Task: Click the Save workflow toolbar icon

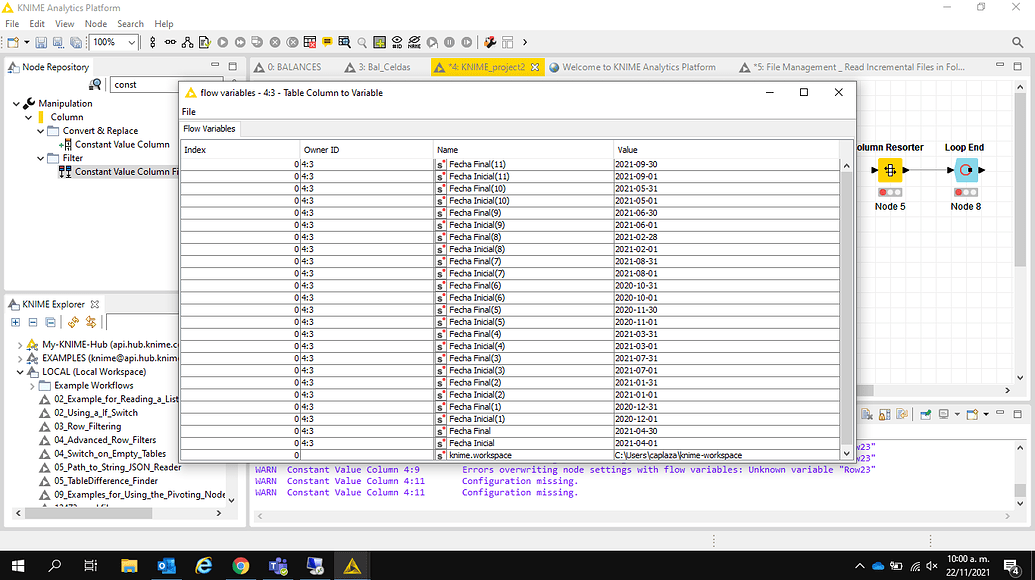Action: [x=40, y=42]
